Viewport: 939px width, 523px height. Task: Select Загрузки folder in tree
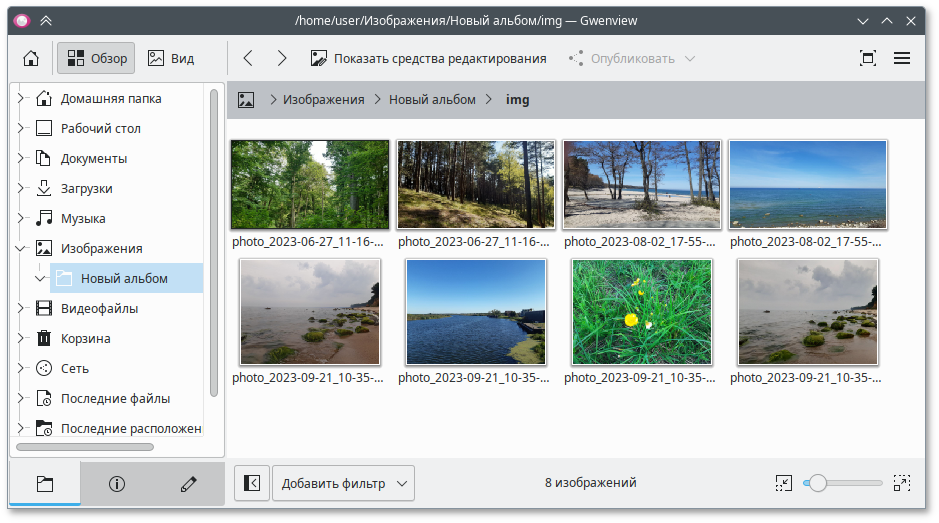tap(87, 188)
